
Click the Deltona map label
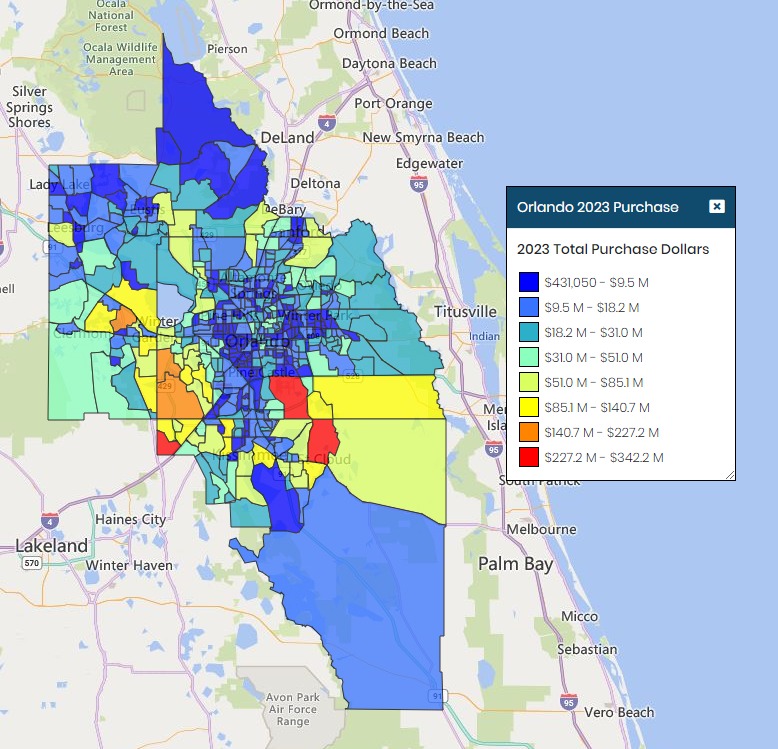point(316,184)
